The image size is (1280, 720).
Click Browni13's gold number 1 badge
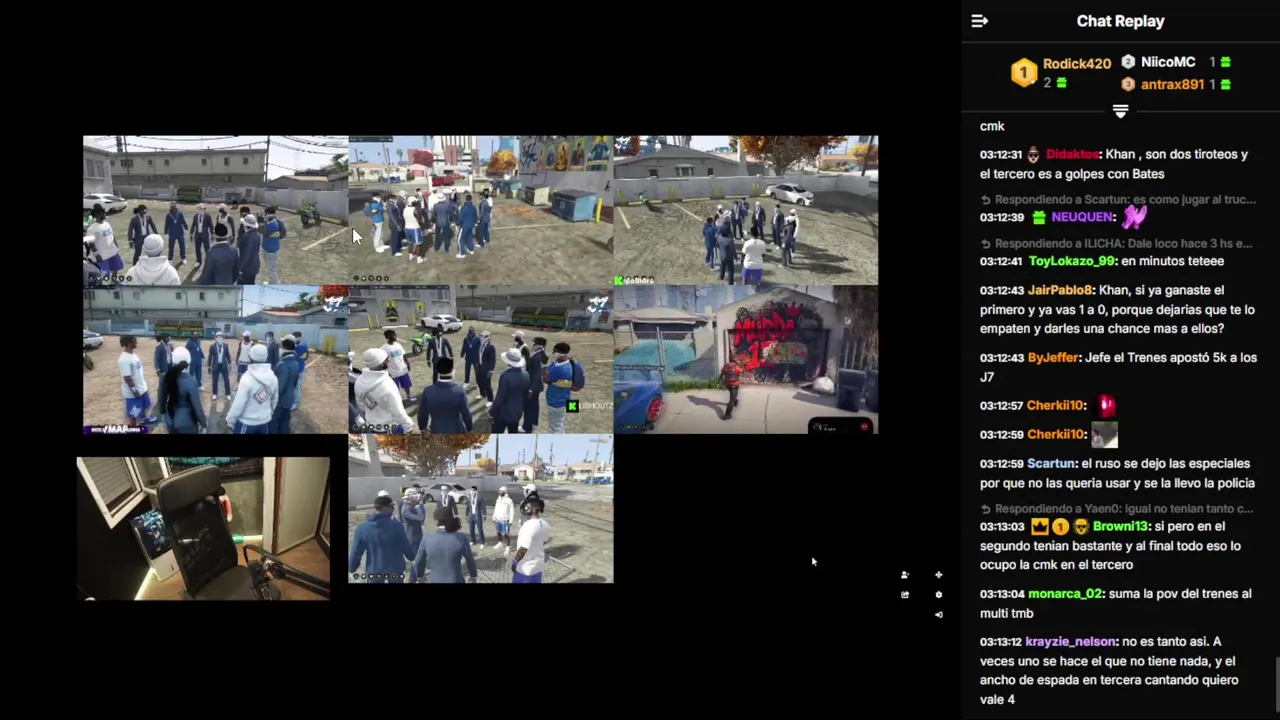coord(1060,526)
